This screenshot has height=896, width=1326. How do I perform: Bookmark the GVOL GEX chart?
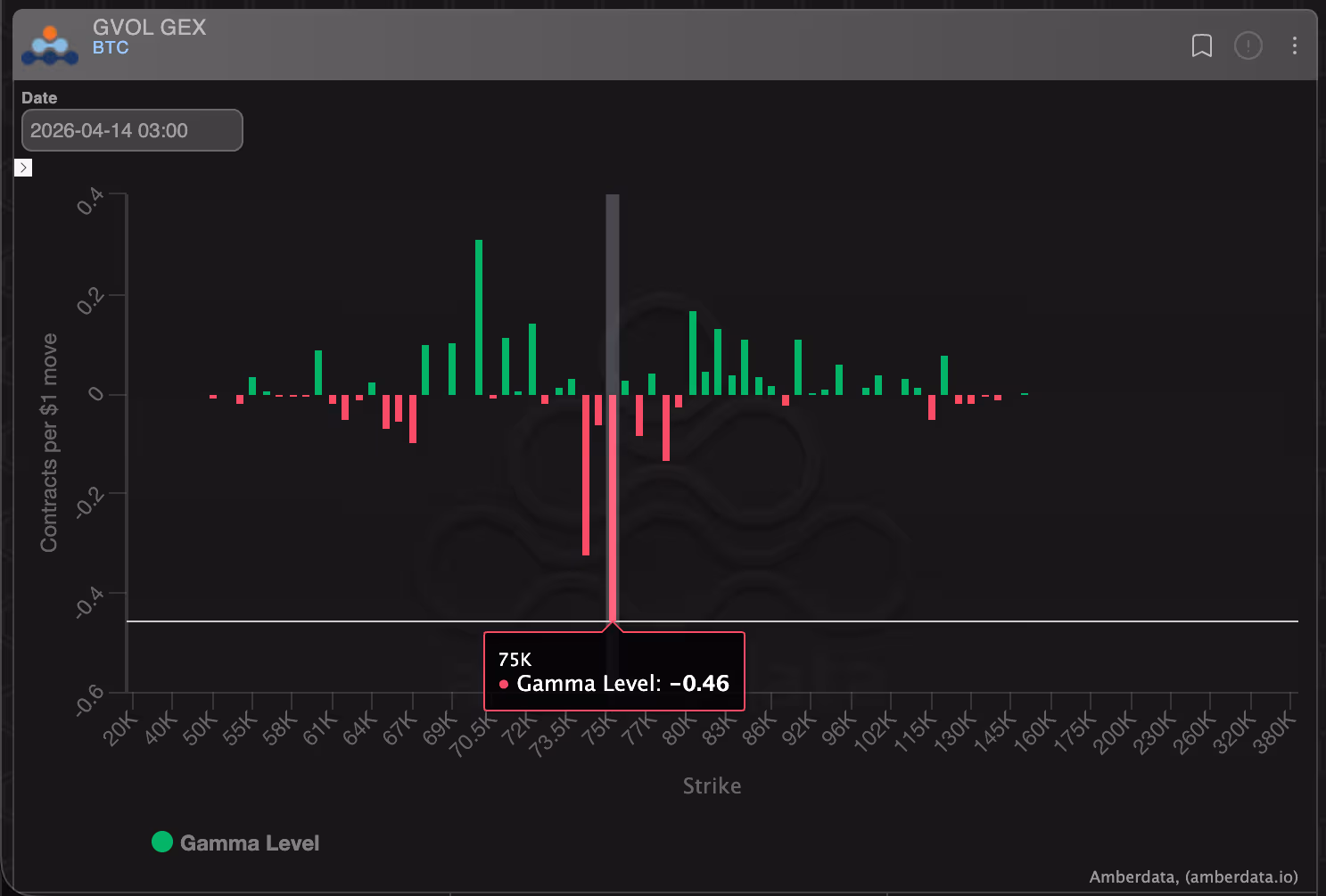coord(1201,45)
